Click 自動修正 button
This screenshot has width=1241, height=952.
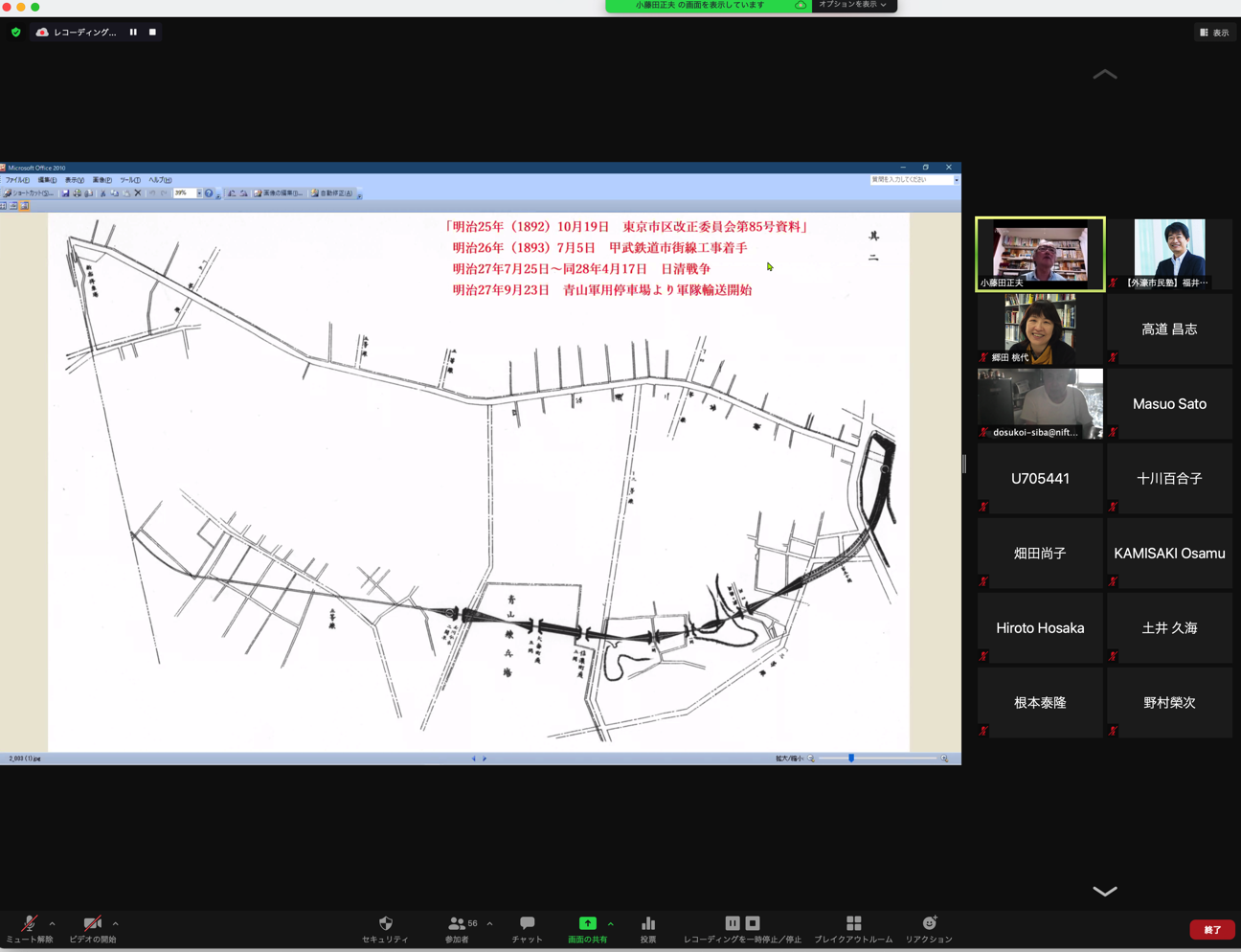tap(332, 193)
